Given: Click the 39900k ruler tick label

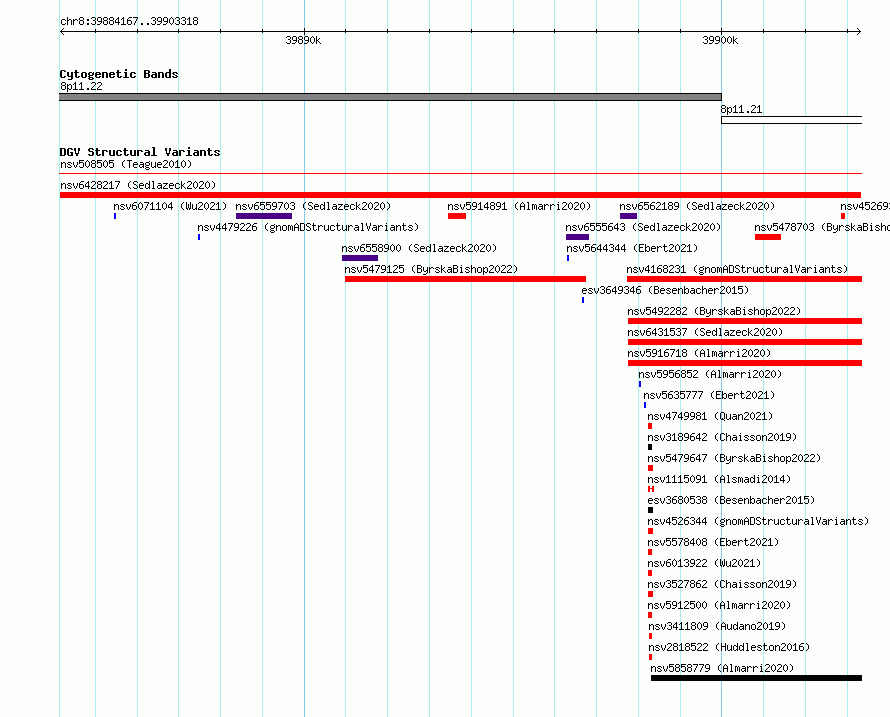Looking at the screenshot, I should point(720,40).
